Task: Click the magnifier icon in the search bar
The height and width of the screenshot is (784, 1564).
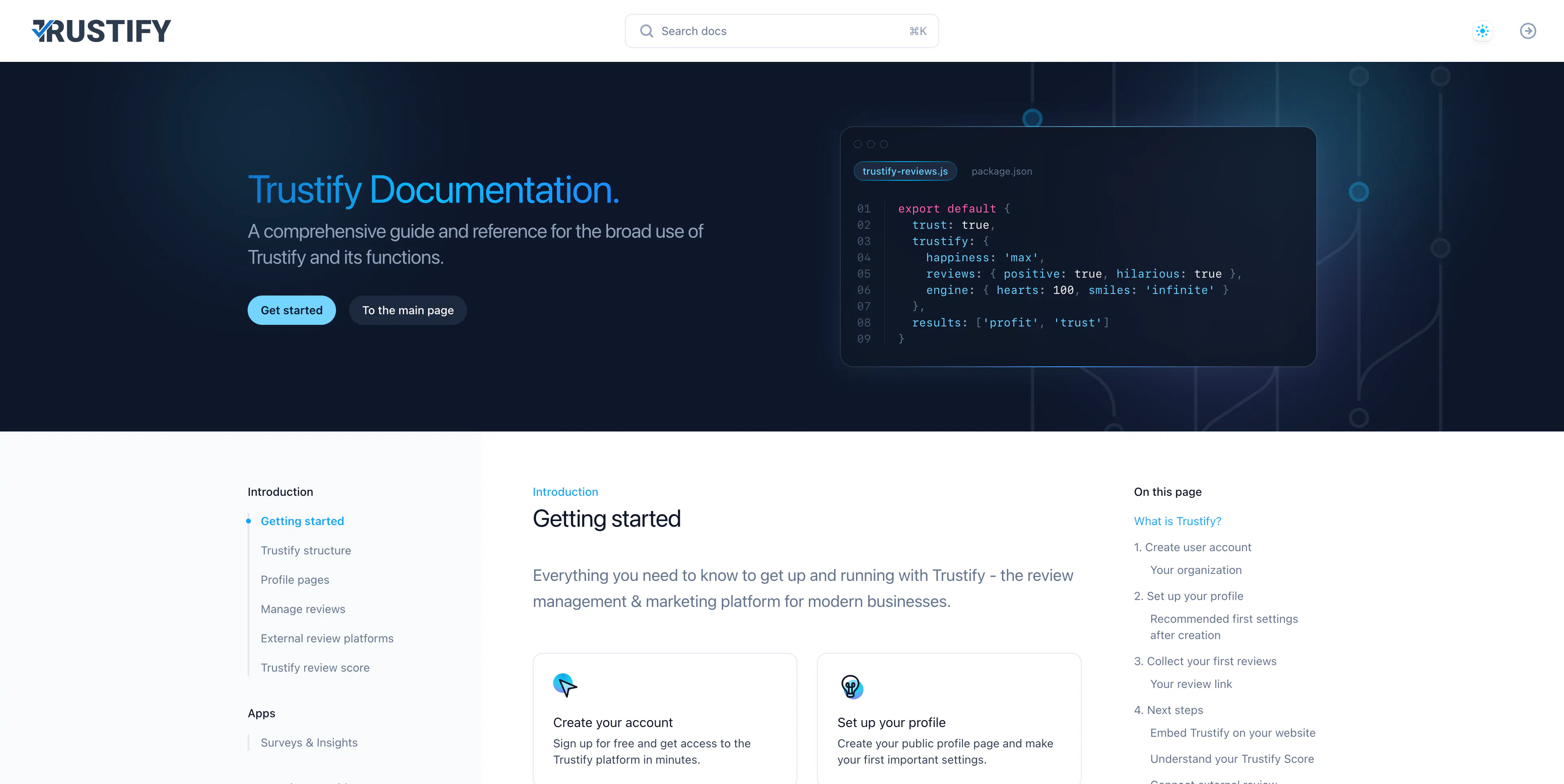Action: (x=647, y=31)
